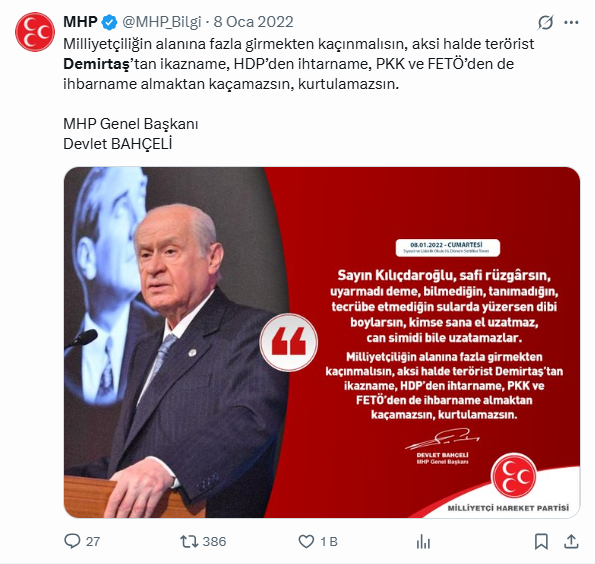Share the tweet using upload arrow icon

(571, 541)
